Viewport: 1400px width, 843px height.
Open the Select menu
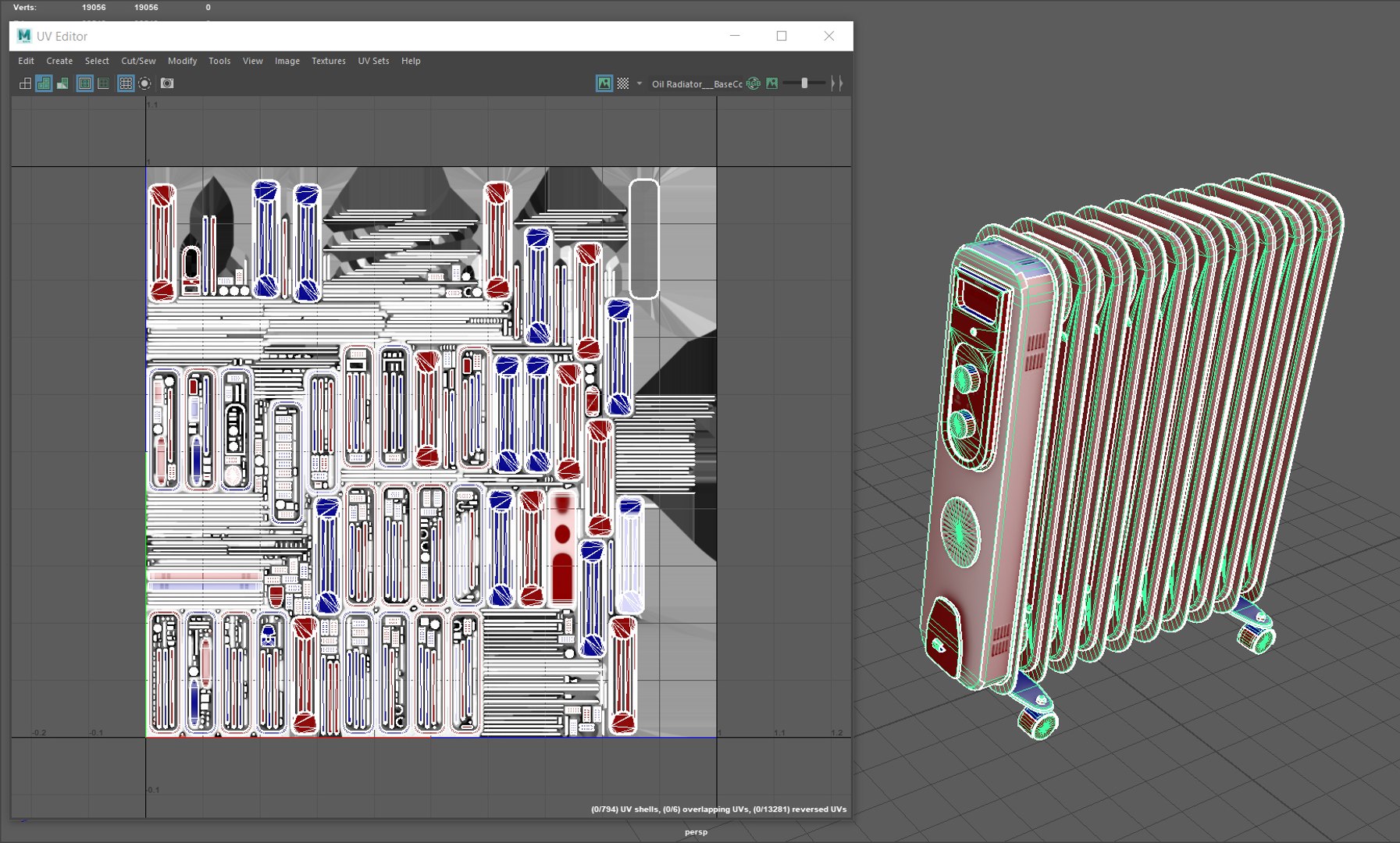pyautogui.click(x=97, y=61)
